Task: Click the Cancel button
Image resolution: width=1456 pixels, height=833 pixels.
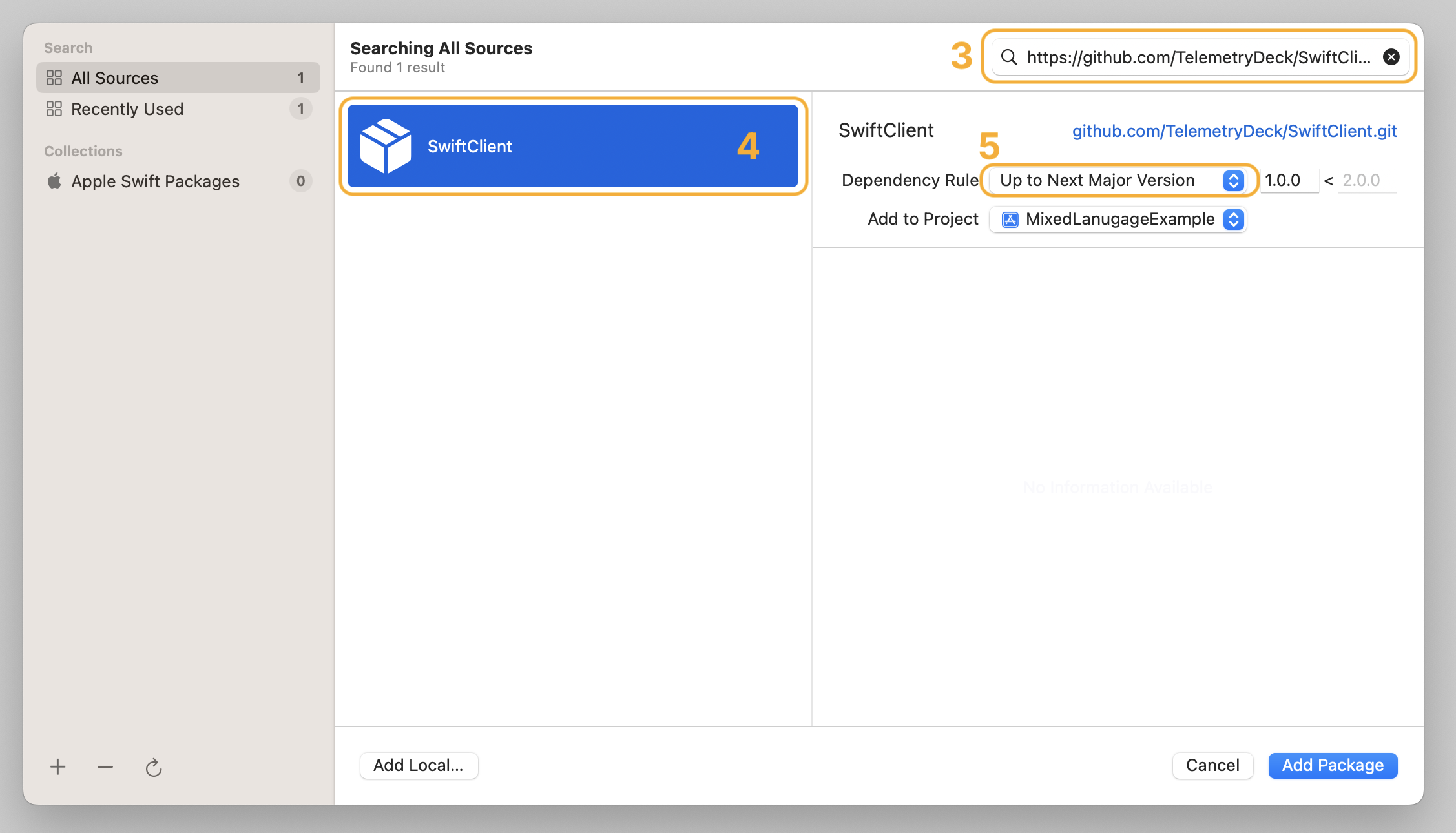Action: click(1212, 765)
